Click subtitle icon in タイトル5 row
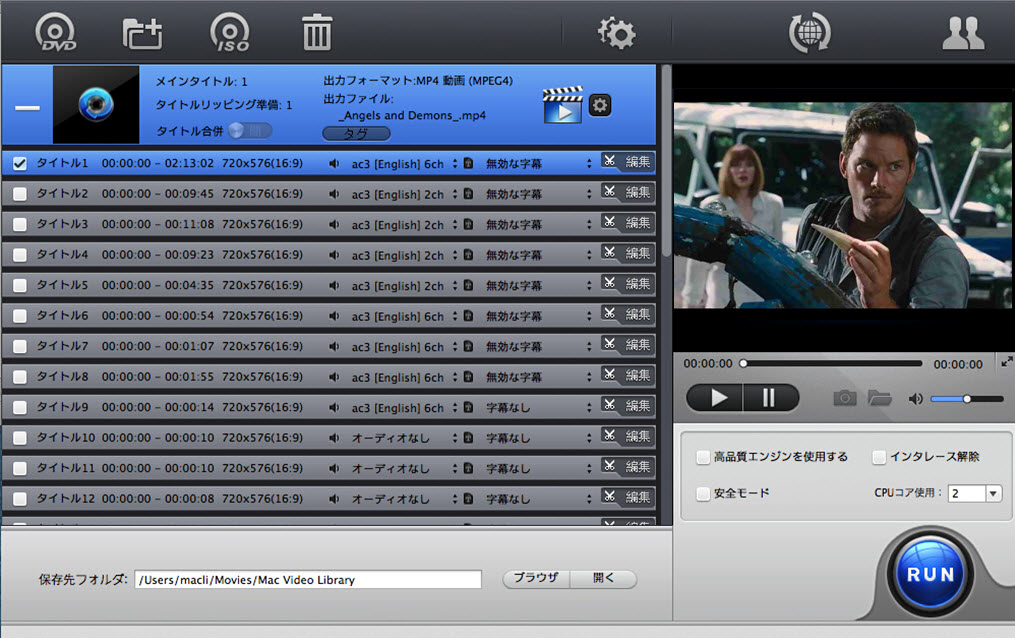Screen dimensions: 1015x638 (468, 285)
